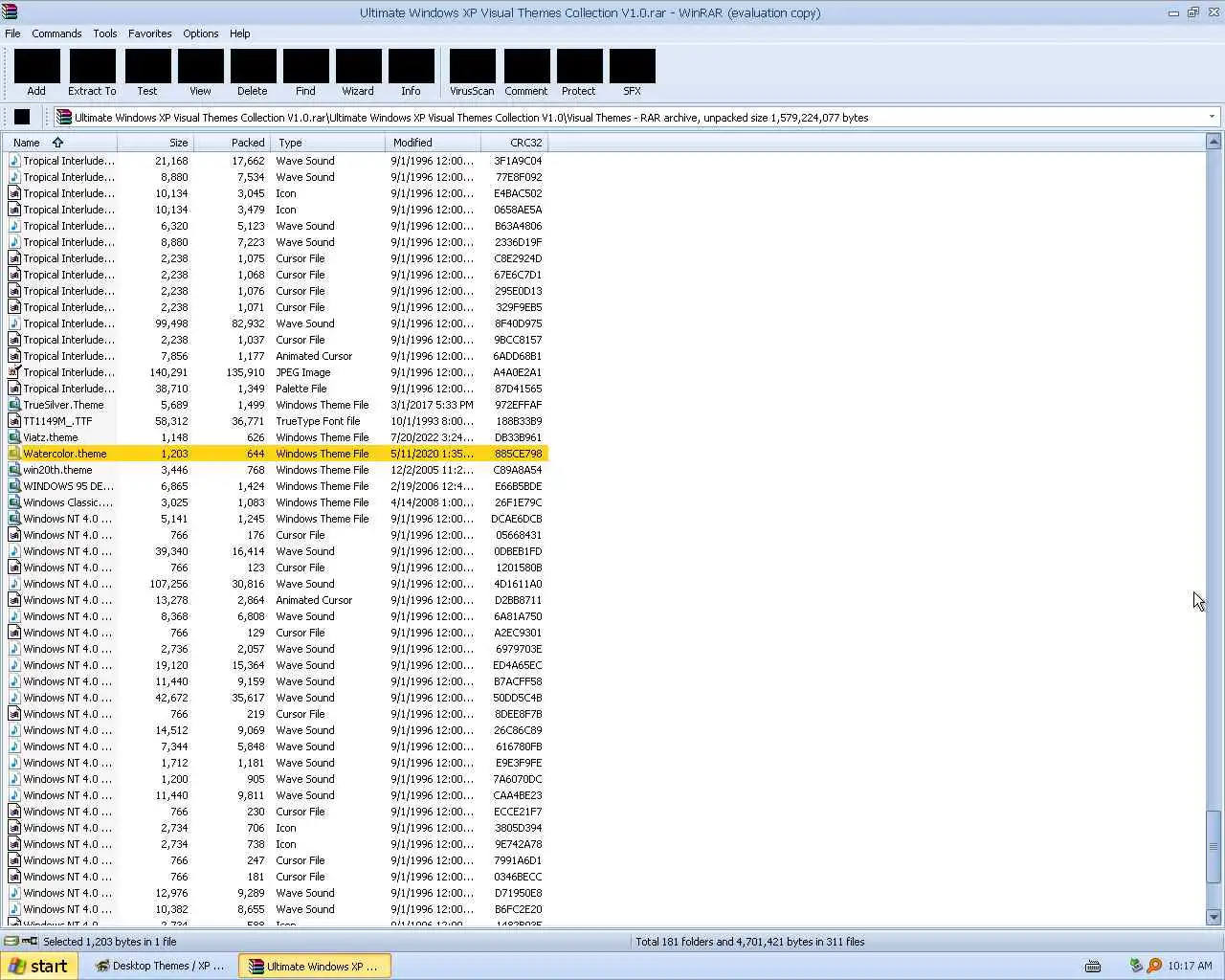
Task: Select the Tropical Interlude JPEG Image row
Action: (277, 372)
